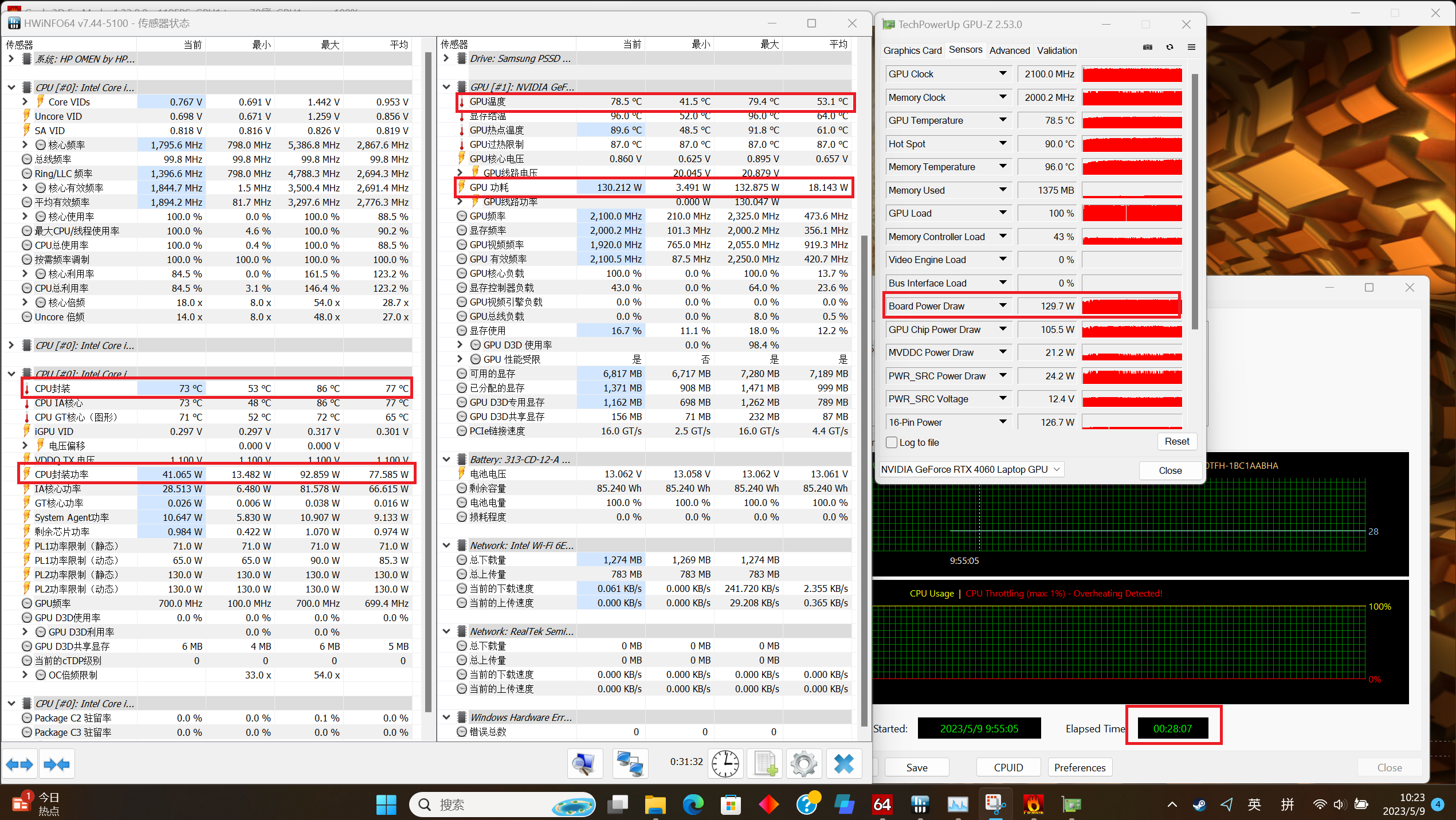Click HWiNFO right panel vertical scrollbar
The width and height of the screenshot is (1456, 820).
(x=864, y=480)
